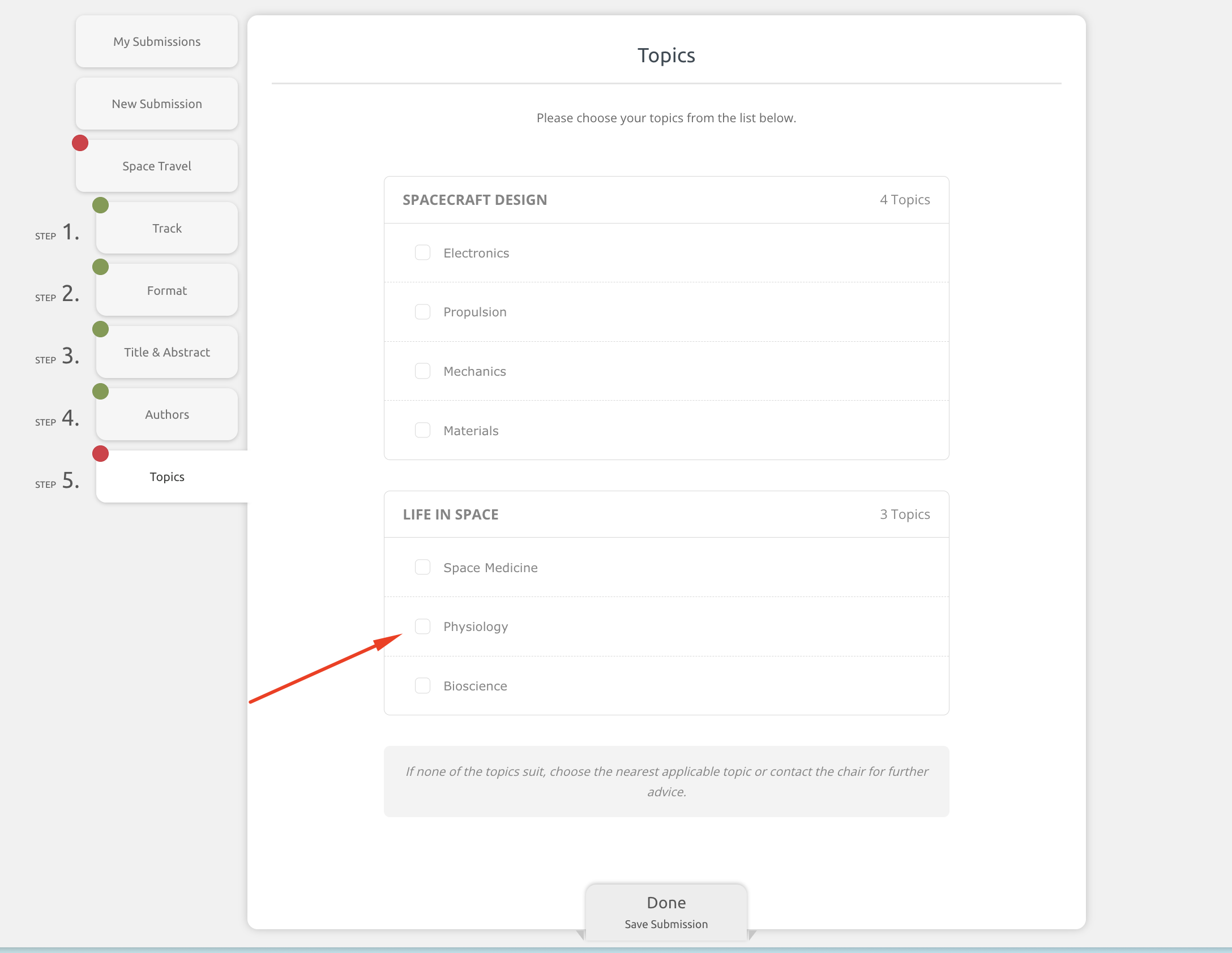The width and height of the screenshot is (1232, 953).
Task: Select the Materials topic checkbox
Action: pyautogui.click(x=422, y=430)
